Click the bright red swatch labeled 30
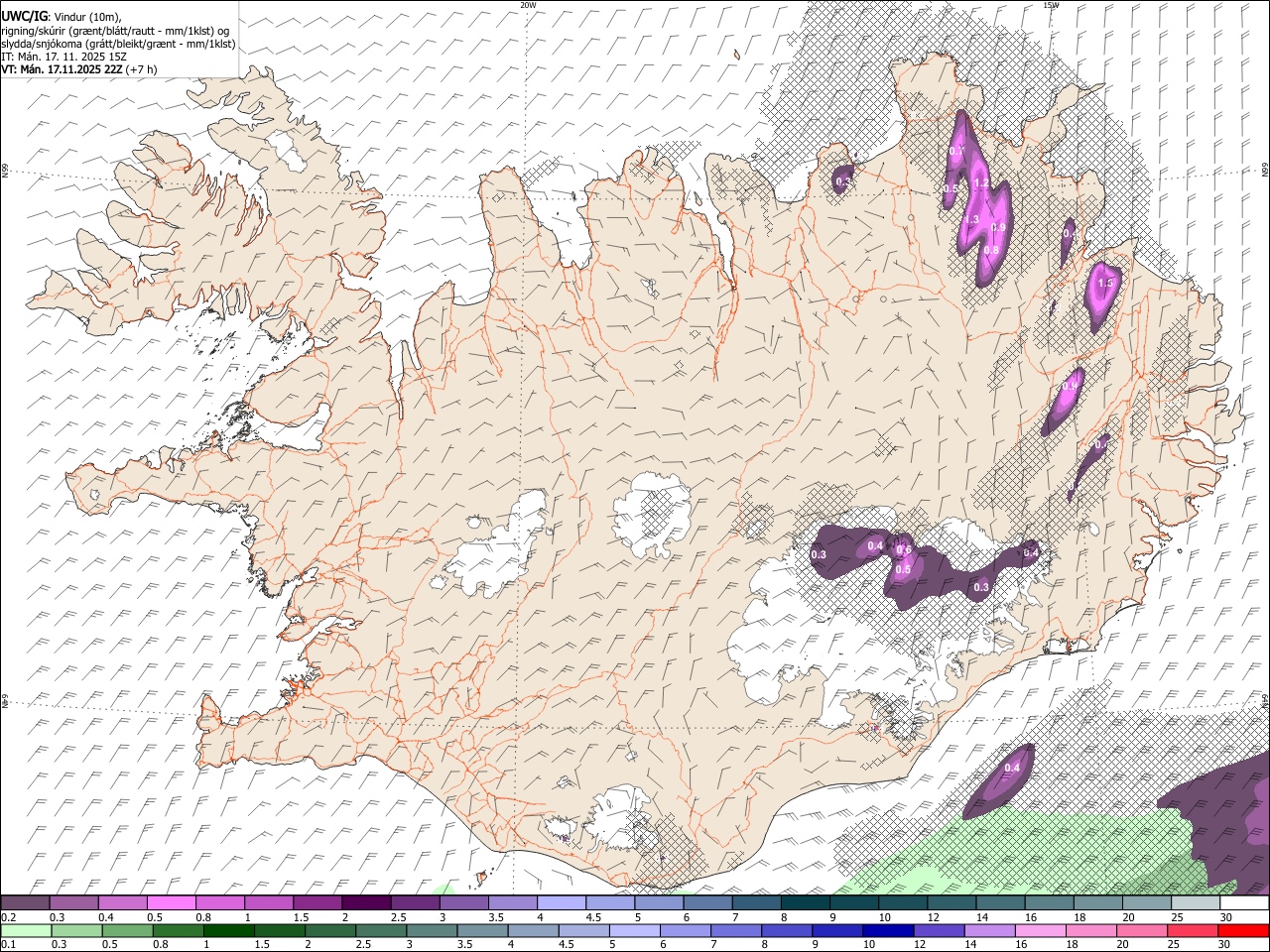 click(x=1243, y=930)
